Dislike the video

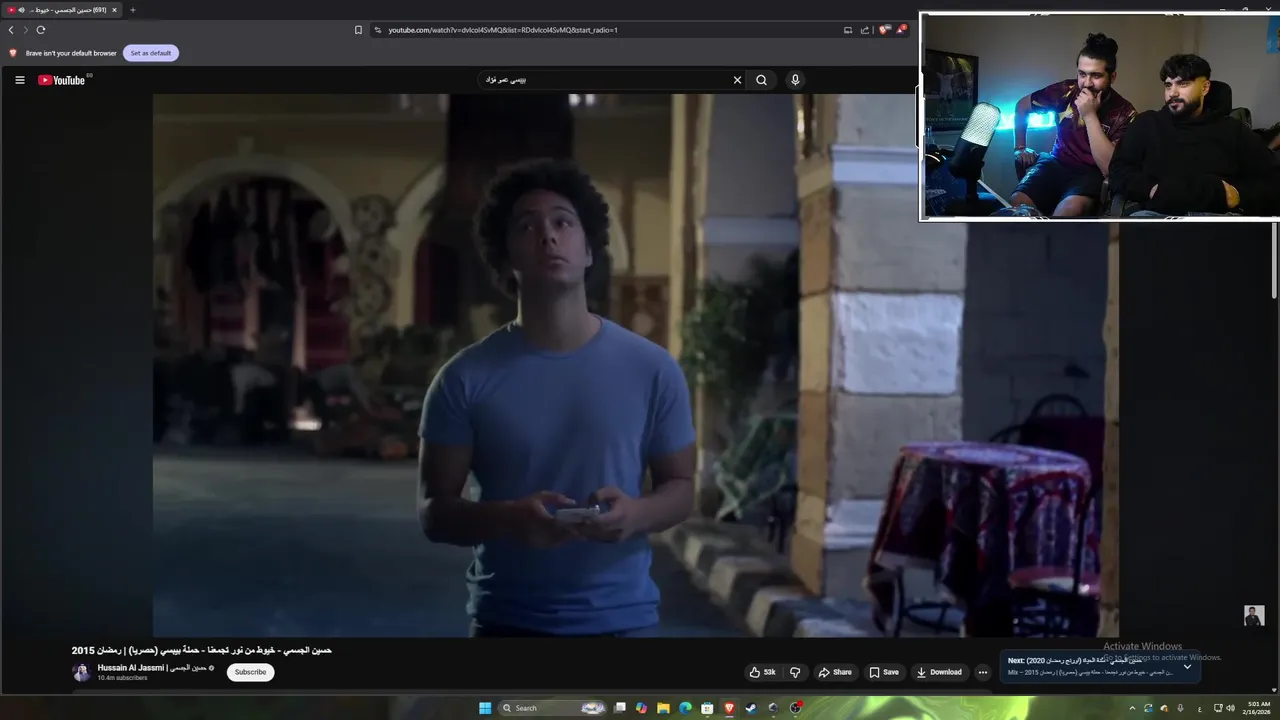(x=795, y=672)
